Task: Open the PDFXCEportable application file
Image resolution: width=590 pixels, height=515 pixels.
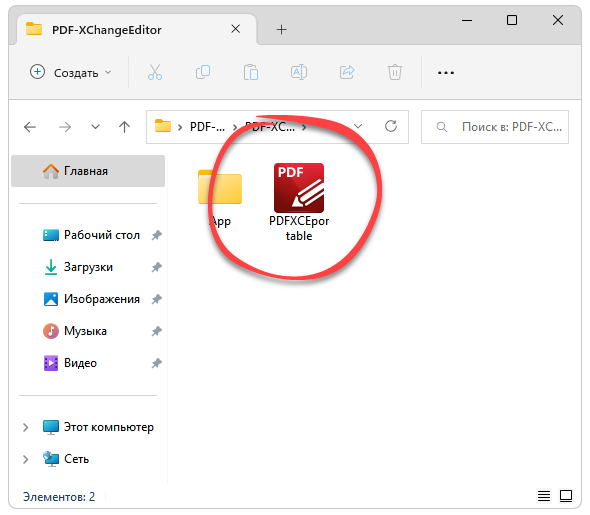Action: pos(299,202)
